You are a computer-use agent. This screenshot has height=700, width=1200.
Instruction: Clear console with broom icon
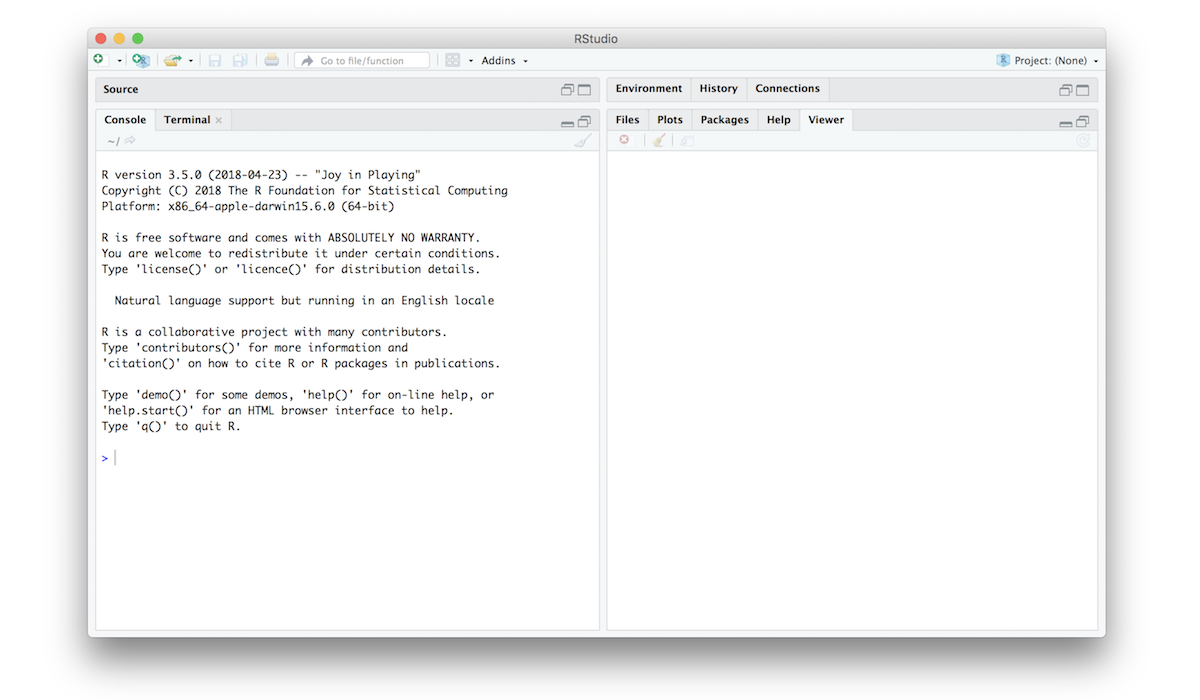582,141
